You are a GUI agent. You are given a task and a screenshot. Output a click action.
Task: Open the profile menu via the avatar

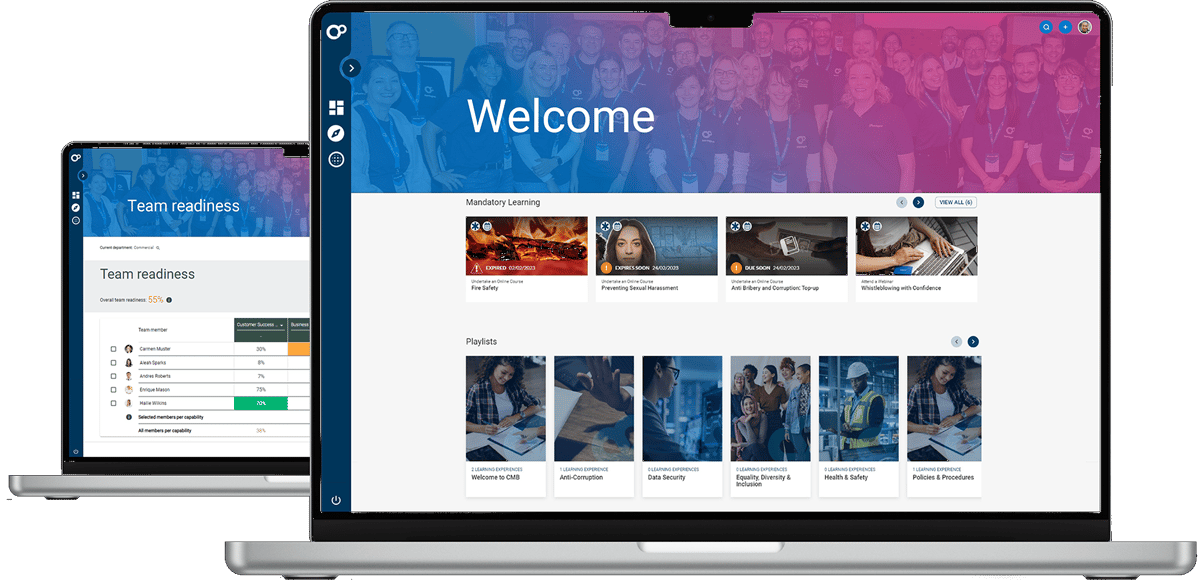(1083, 27)
